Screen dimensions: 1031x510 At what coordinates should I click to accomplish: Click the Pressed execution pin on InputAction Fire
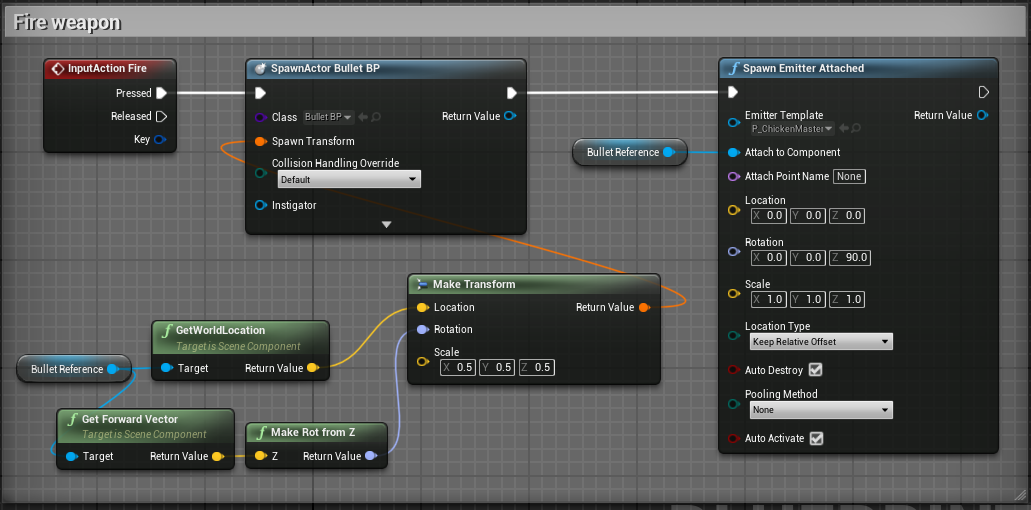(161, 93)
